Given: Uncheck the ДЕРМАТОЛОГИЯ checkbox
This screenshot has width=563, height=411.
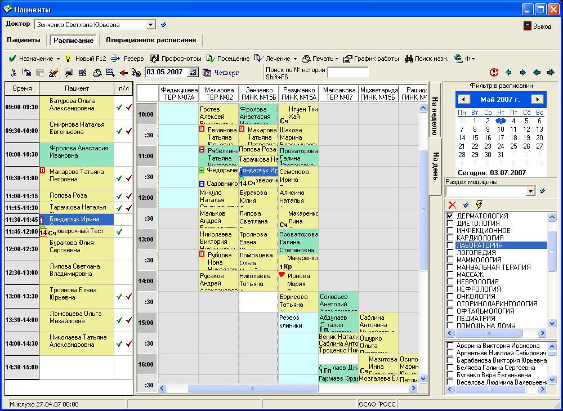Looking at the screenshot, I should click(x=450, y=216).
